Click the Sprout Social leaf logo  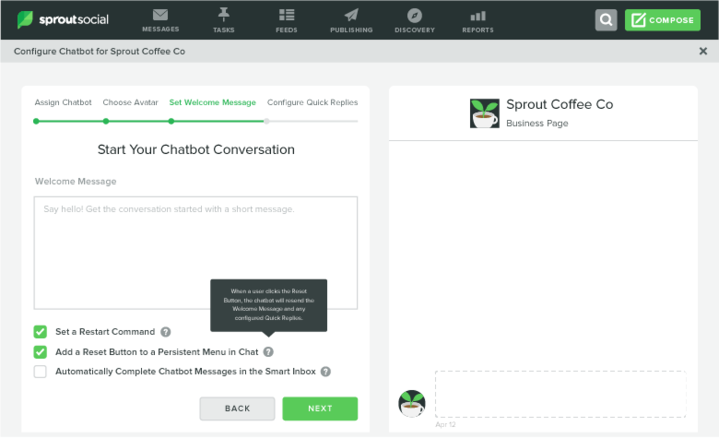pos(25,20)
